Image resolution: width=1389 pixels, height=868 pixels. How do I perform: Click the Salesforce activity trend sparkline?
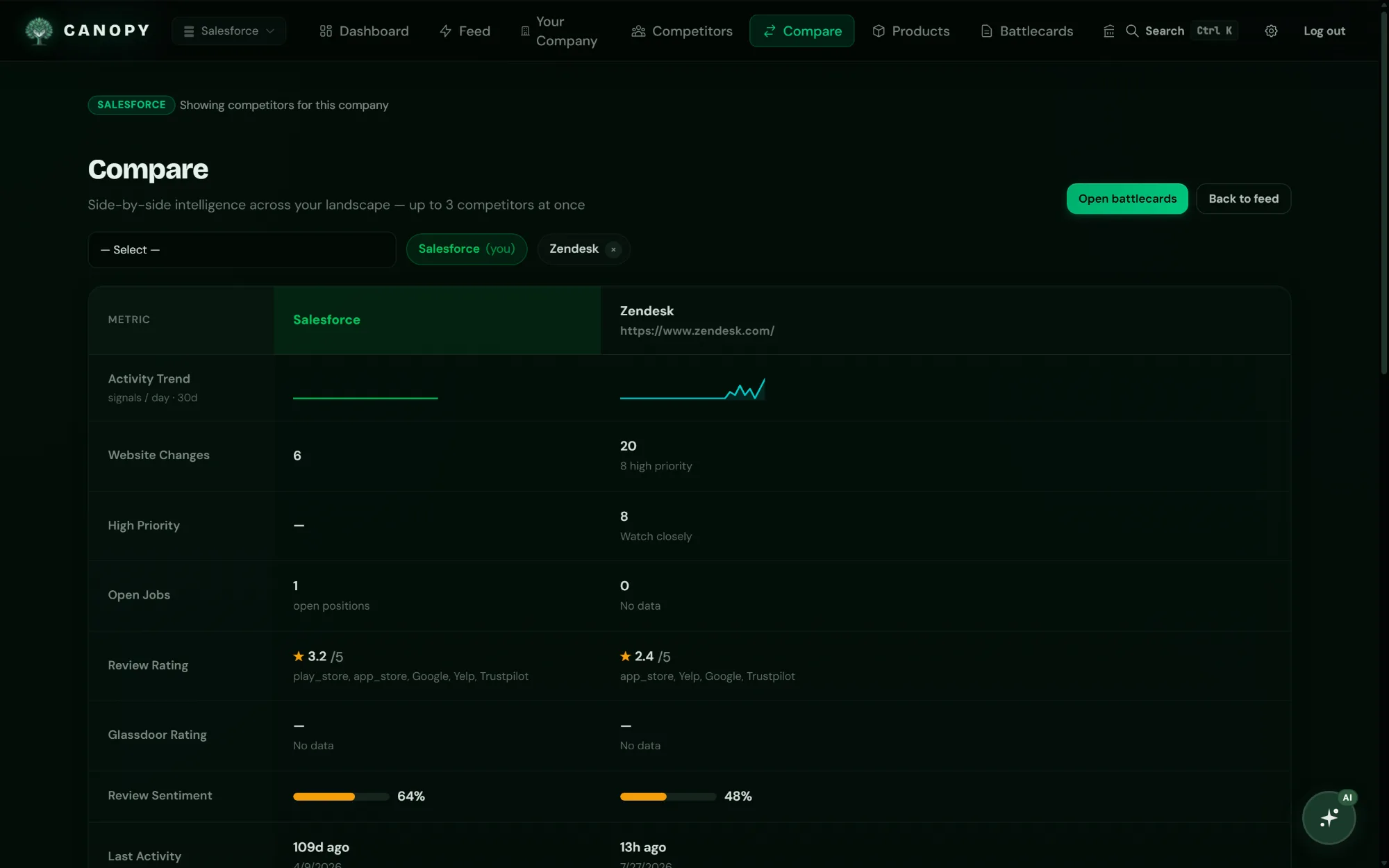click(x=365, y=397)
